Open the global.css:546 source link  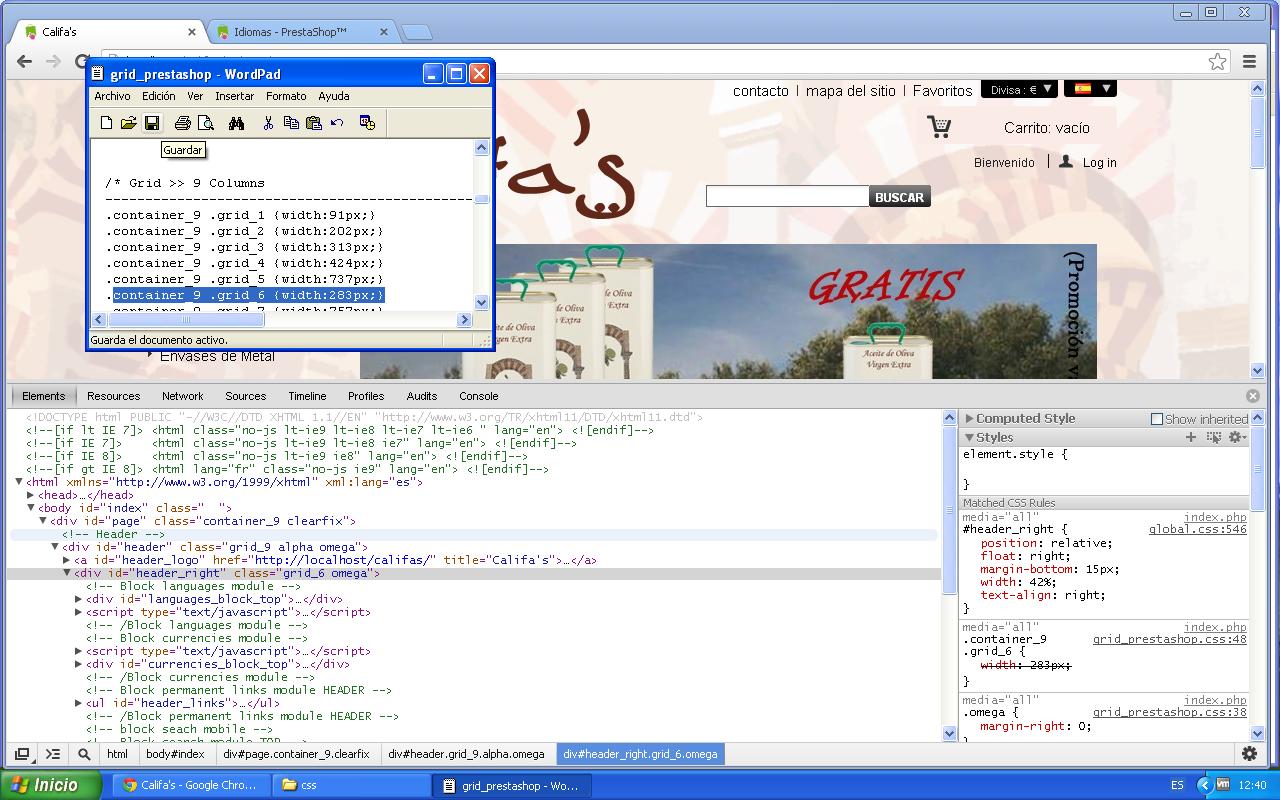1198,529
